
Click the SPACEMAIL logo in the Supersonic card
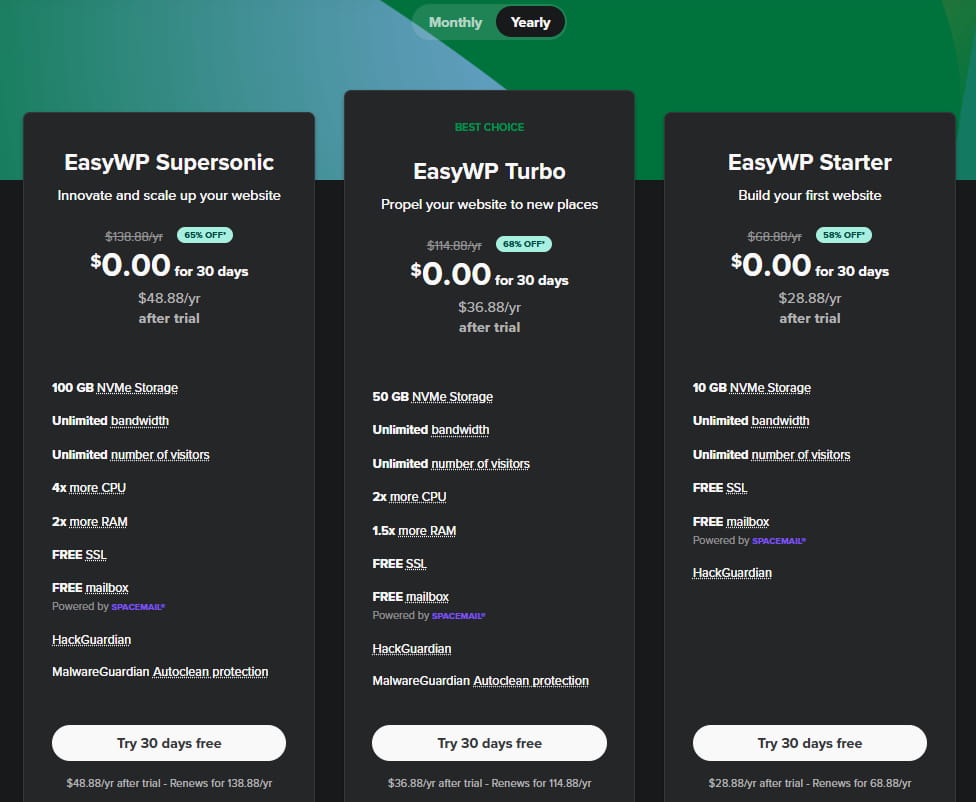138,607
